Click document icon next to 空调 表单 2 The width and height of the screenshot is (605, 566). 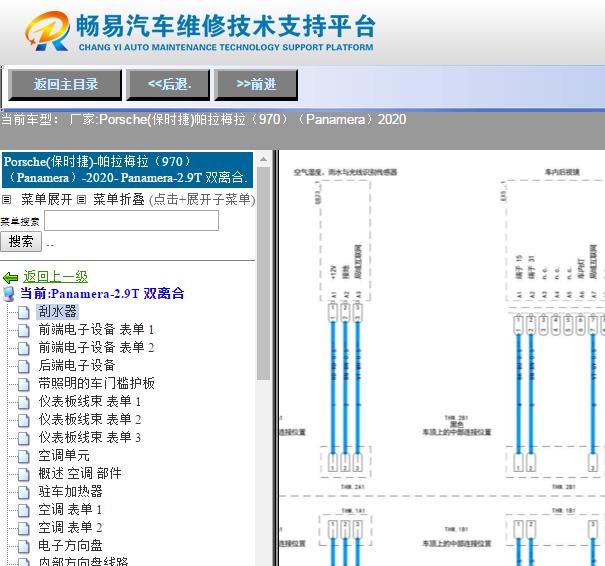24,528
